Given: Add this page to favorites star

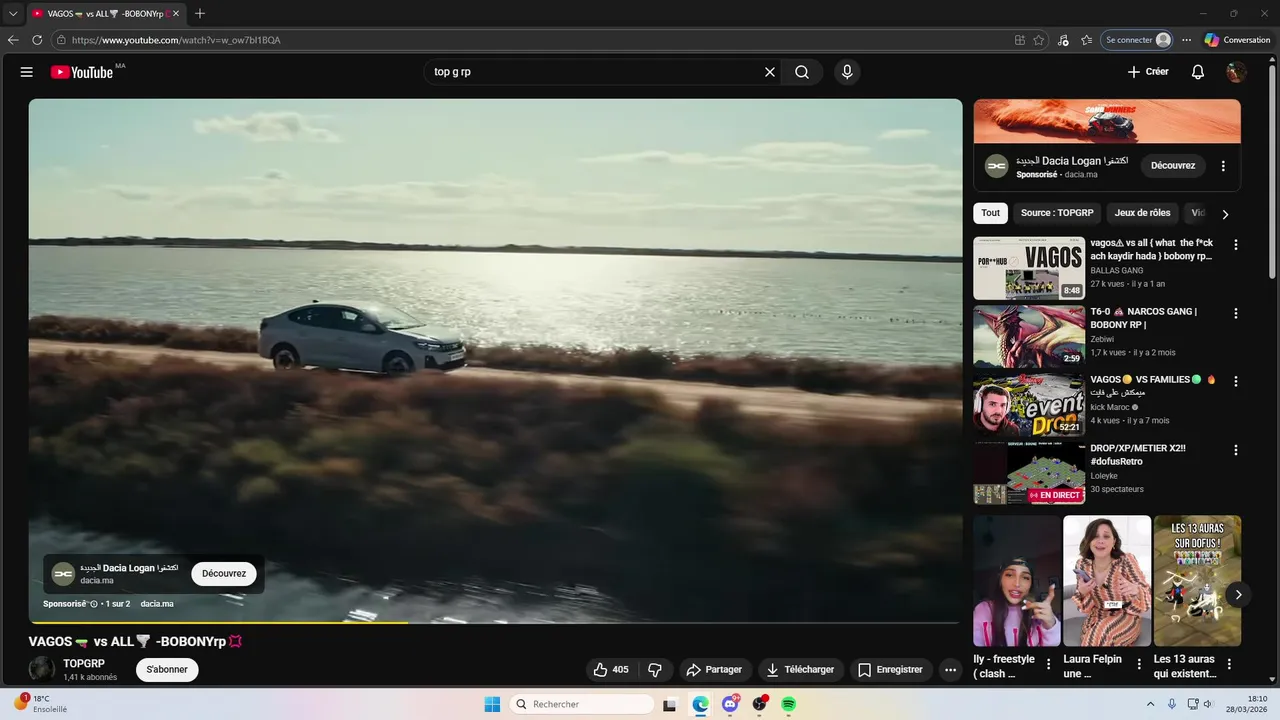Looking at the screenshot, I should (x=1039, y=40).
